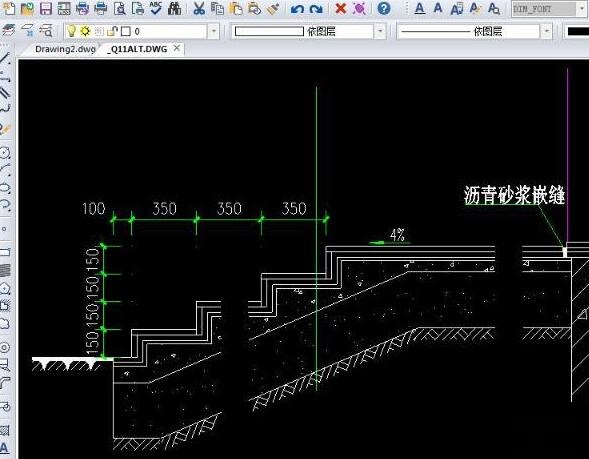Select the Circle tool in the left toolbar
This screenshot has height=459, width=589.
coord(5,153)
